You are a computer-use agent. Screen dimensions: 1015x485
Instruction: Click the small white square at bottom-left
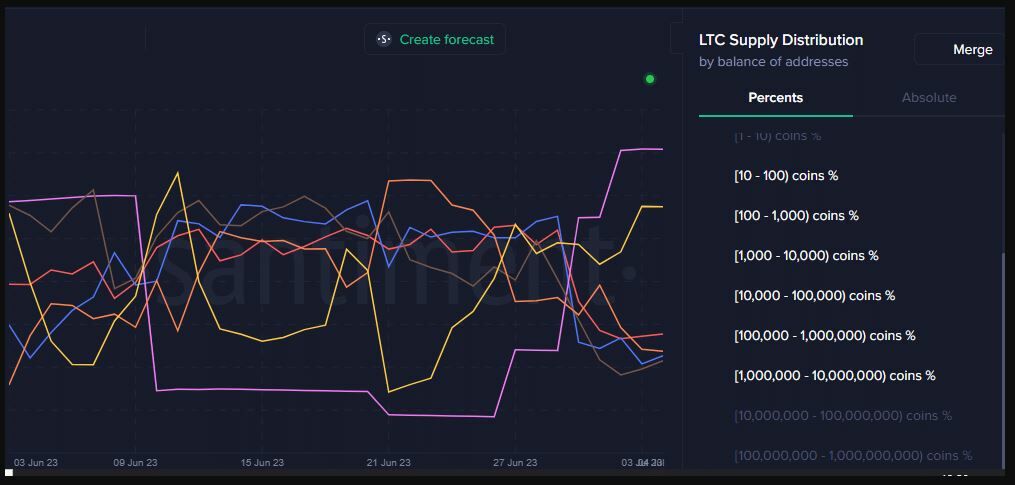coord(9,473)
